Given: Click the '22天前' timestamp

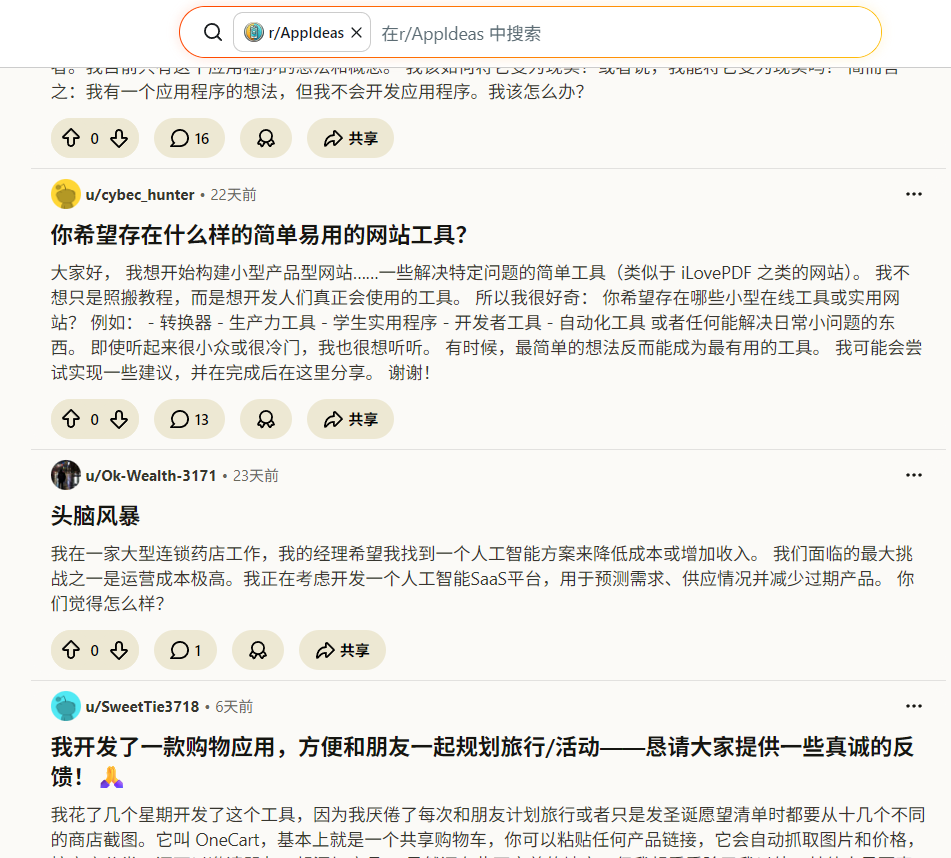Looking at the screenshot, I should coord(234,195).
